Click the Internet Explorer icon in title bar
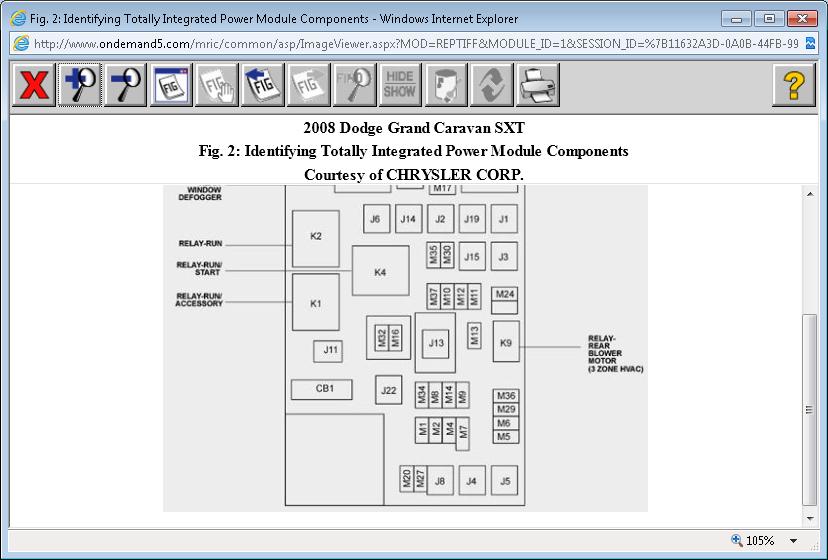 [18, 18]
